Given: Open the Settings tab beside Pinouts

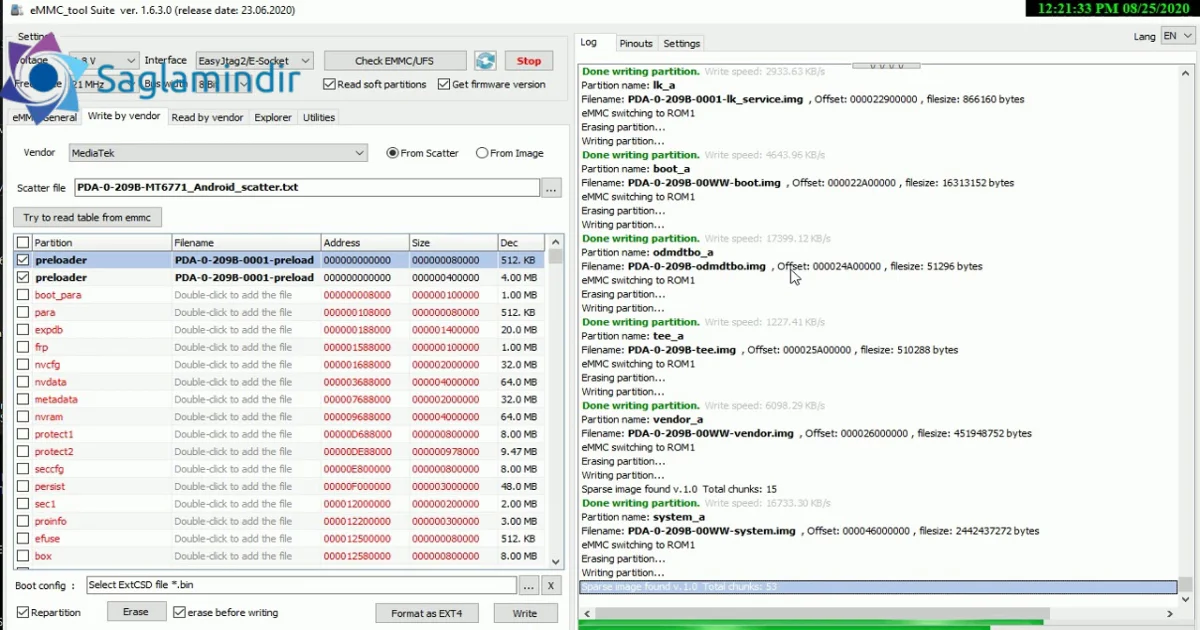Looking at the screenshot, I should click(682, 43).
